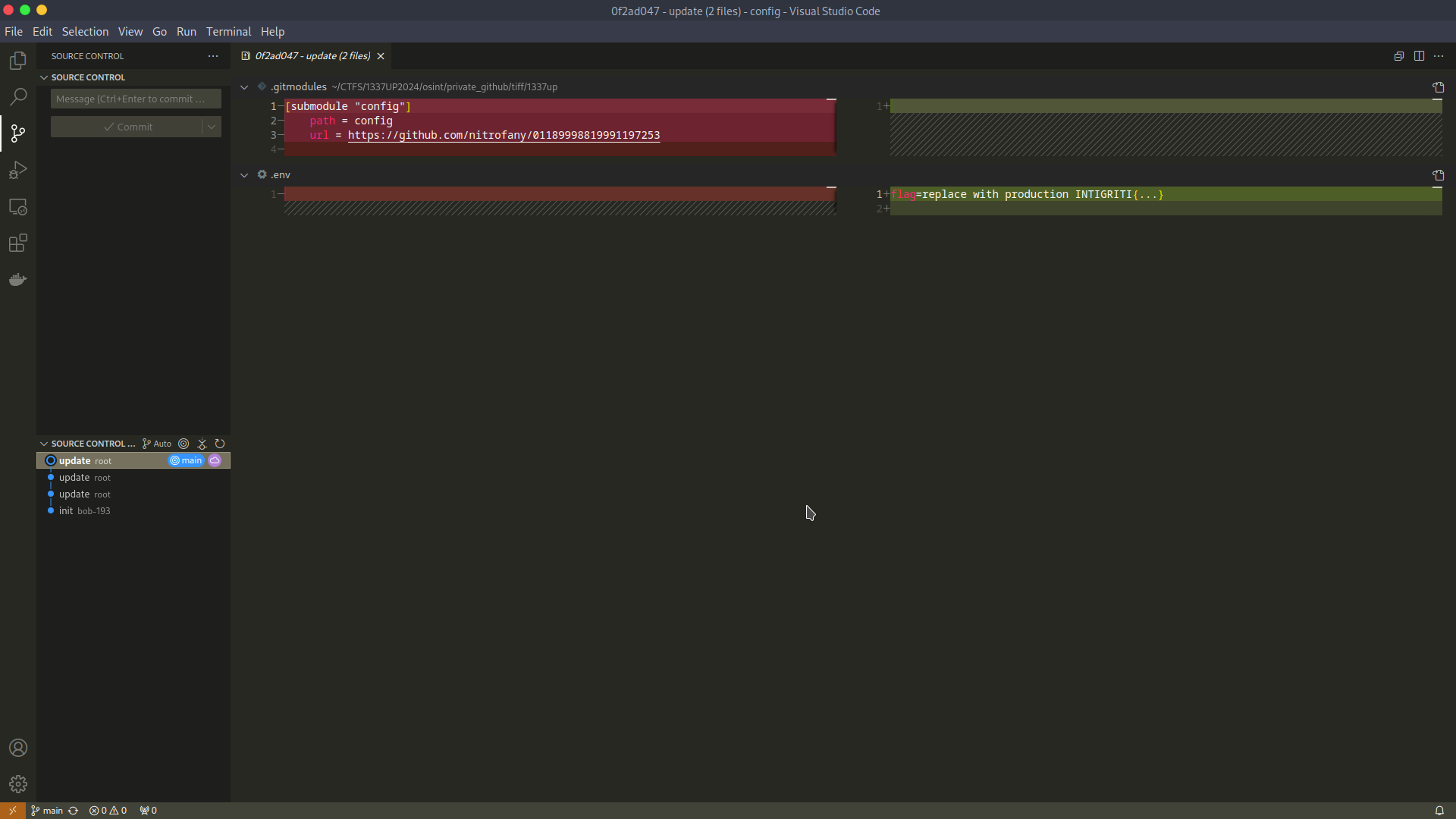Close the 0f2ad047 update tab
The image size is (1456, 819).
click(381, 56)
